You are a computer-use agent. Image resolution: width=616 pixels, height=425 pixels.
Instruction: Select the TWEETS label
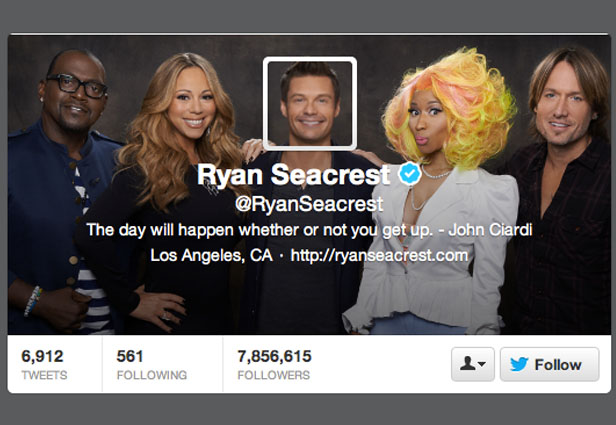[44, 375]
